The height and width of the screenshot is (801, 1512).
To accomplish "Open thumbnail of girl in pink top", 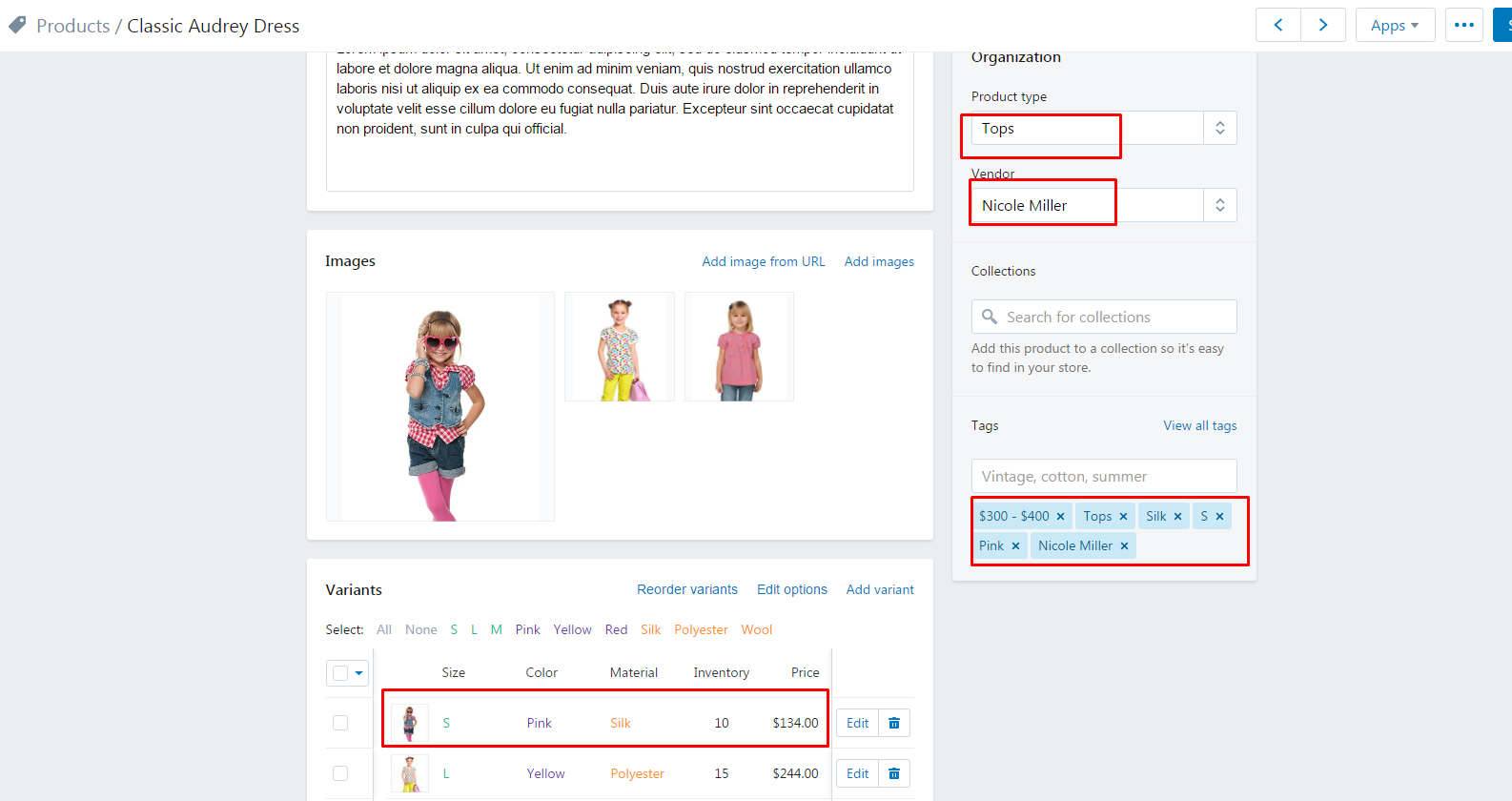I will point(739,347).
